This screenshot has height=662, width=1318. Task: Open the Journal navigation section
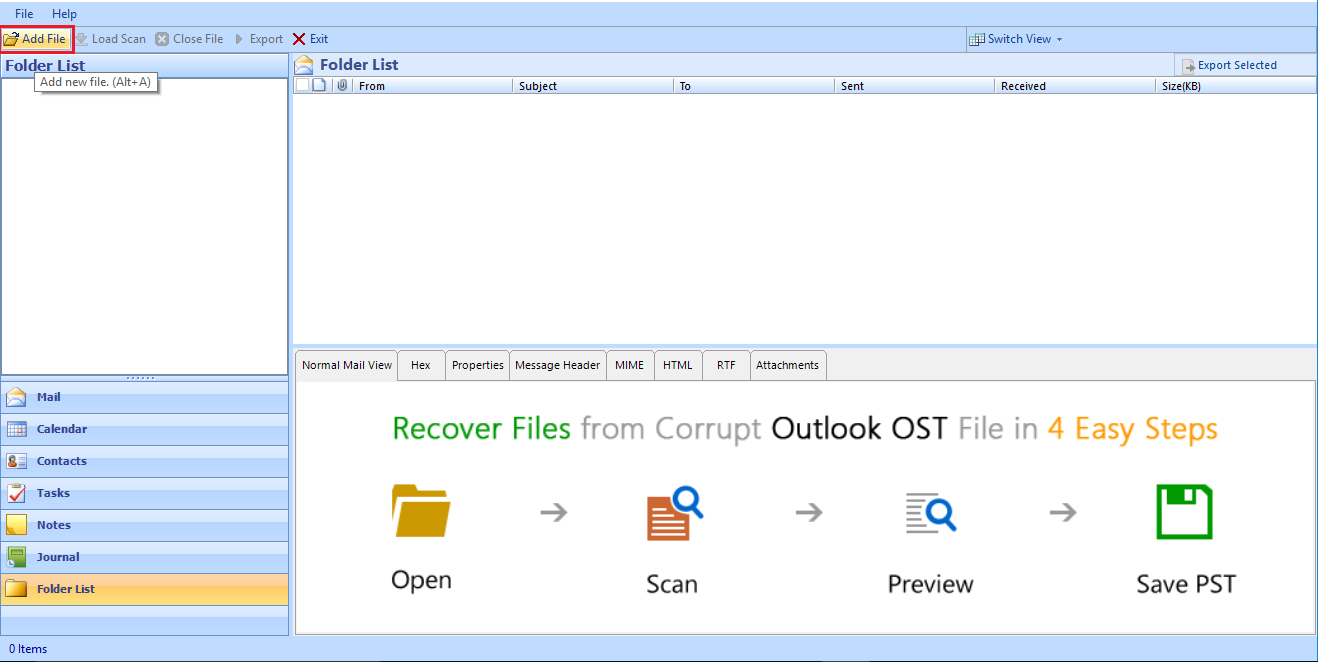(145, 557)
